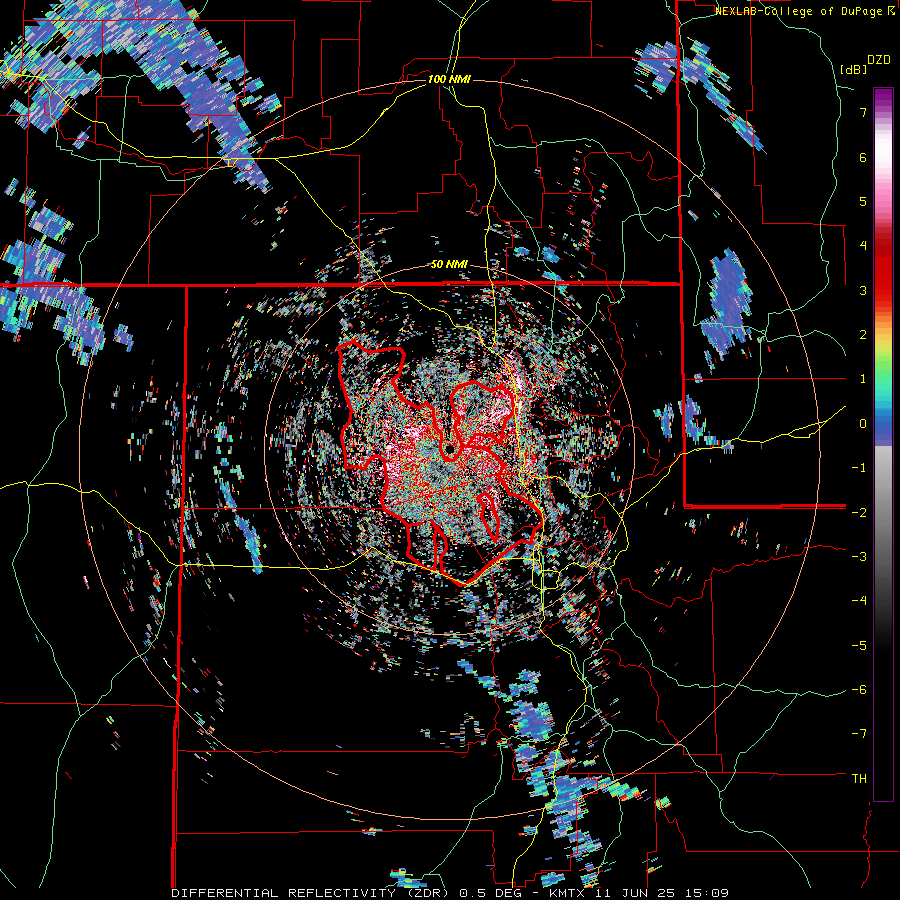This screenshot has height=900, width=900.
Task: Click the -4 scale label
Action: (859, 601)
